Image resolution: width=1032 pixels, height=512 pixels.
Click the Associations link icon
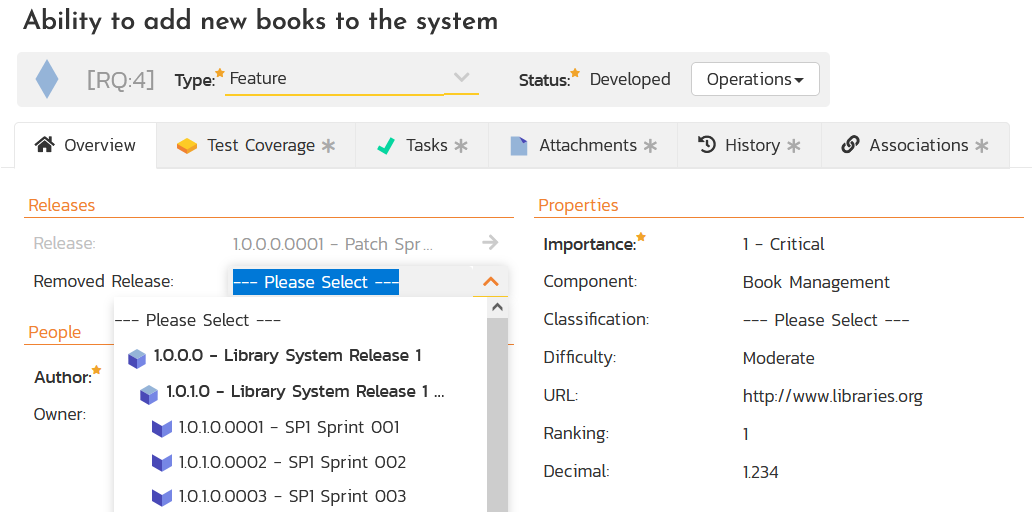click(850, 145)
